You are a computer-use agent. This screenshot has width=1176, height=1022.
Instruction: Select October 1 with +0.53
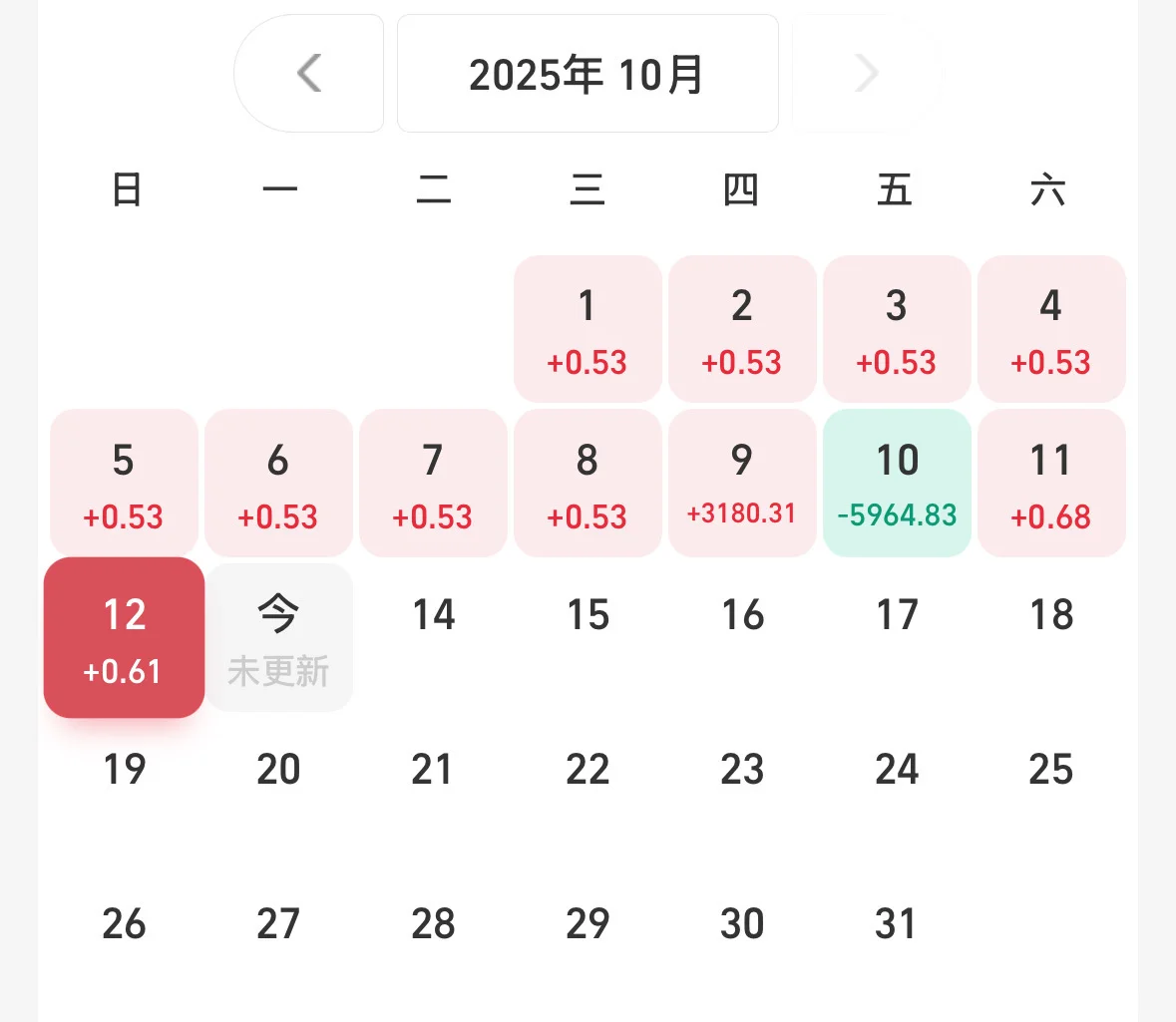[588, 329]
